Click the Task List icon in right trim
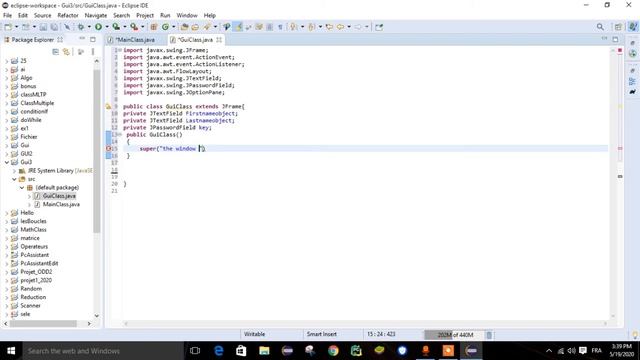Image resolution: width=640 pixels, height=360 pixels. click(632, 53)
